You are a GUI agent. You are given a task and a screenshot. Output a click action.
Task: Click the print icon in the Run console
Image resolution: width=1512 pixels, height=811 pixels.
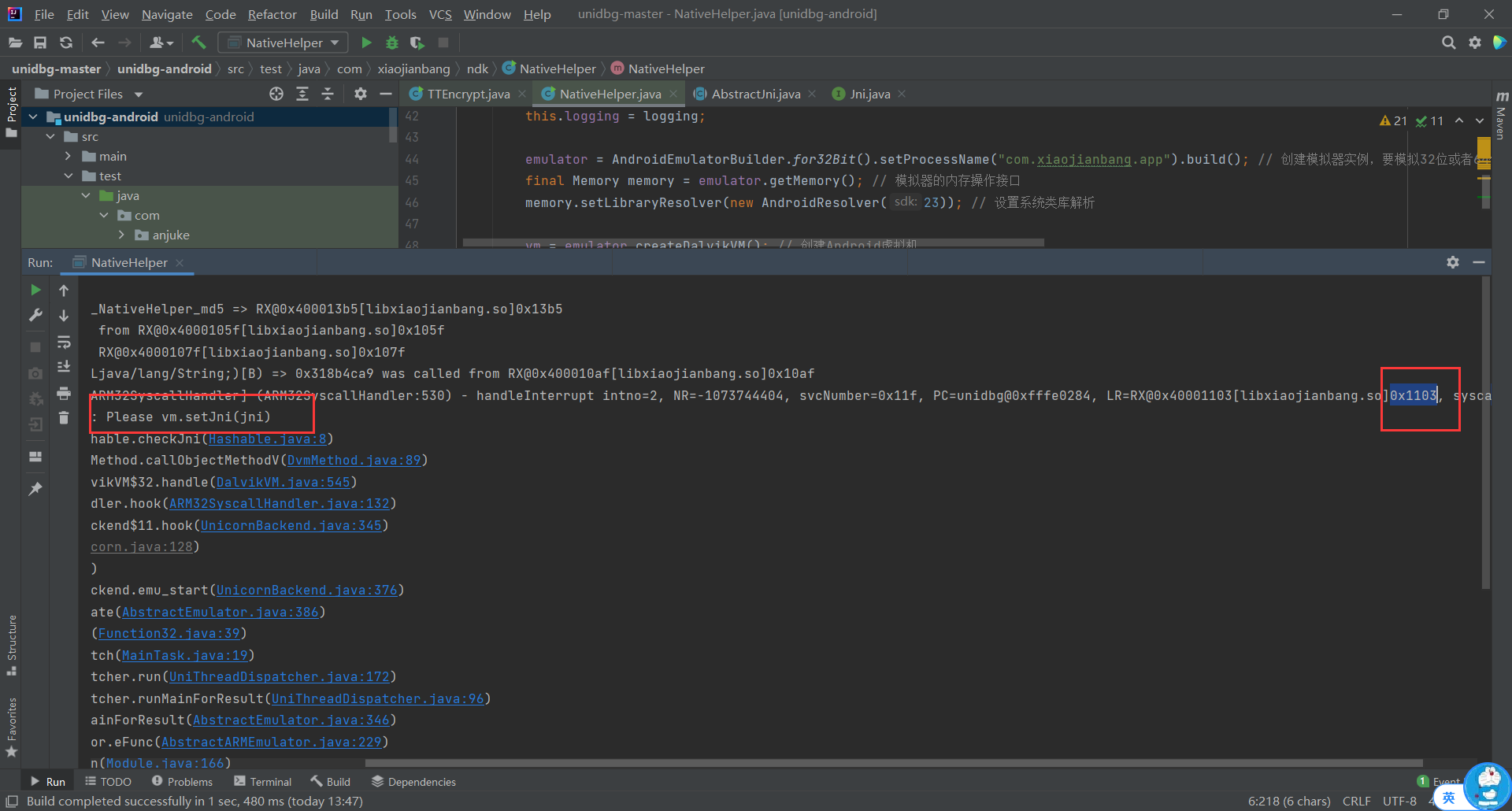point(64,393)
